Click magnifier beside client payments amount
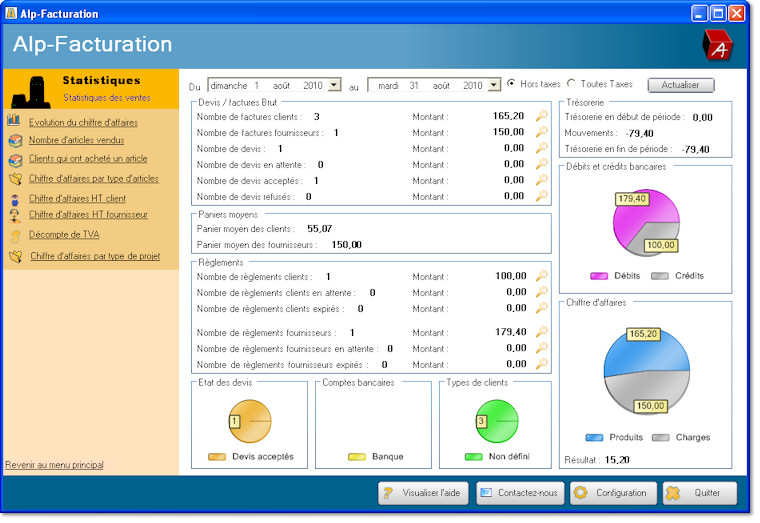The height and width of the screenshot is (523, 760). [542, 276]
